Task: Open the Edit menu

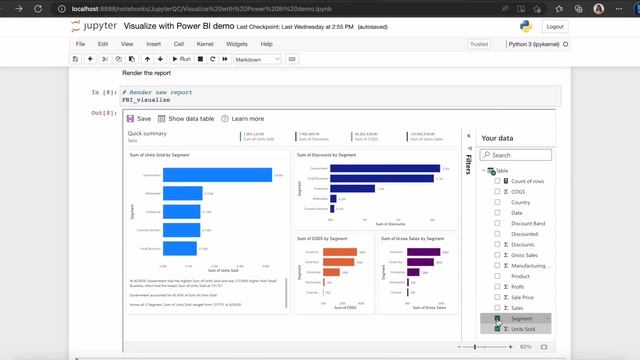Action: click(x=103, y=44)
